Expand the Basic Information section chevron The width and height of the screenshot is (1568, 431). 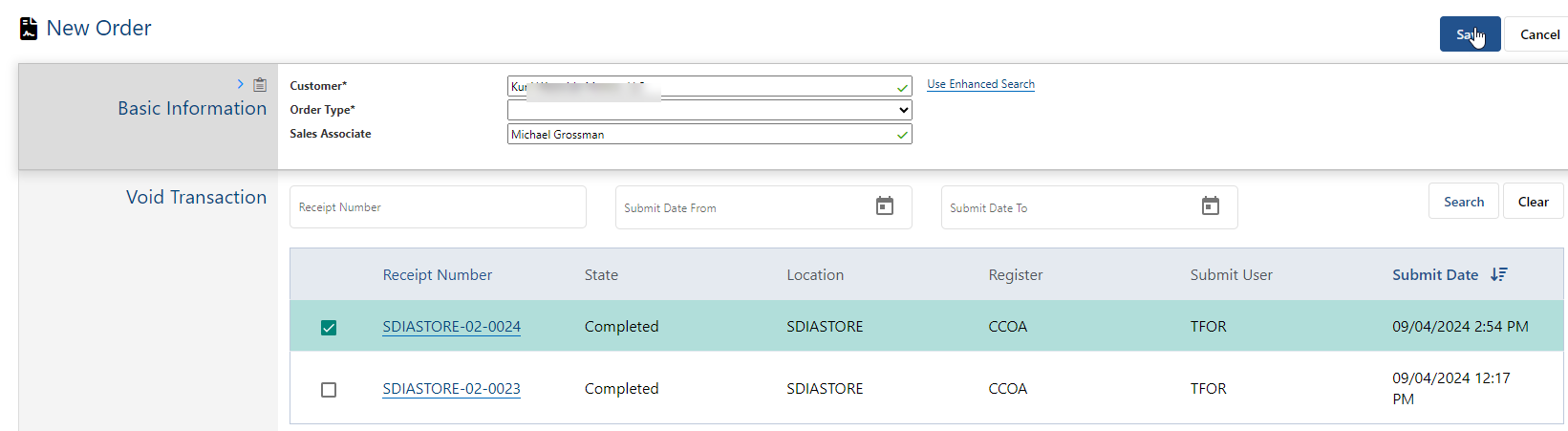click(241, 84)
